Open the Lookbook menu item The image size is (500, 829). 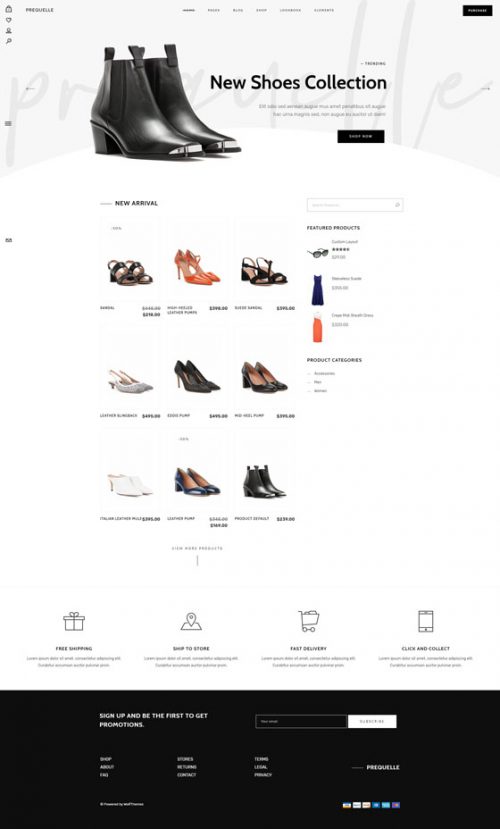click(290, 10)
